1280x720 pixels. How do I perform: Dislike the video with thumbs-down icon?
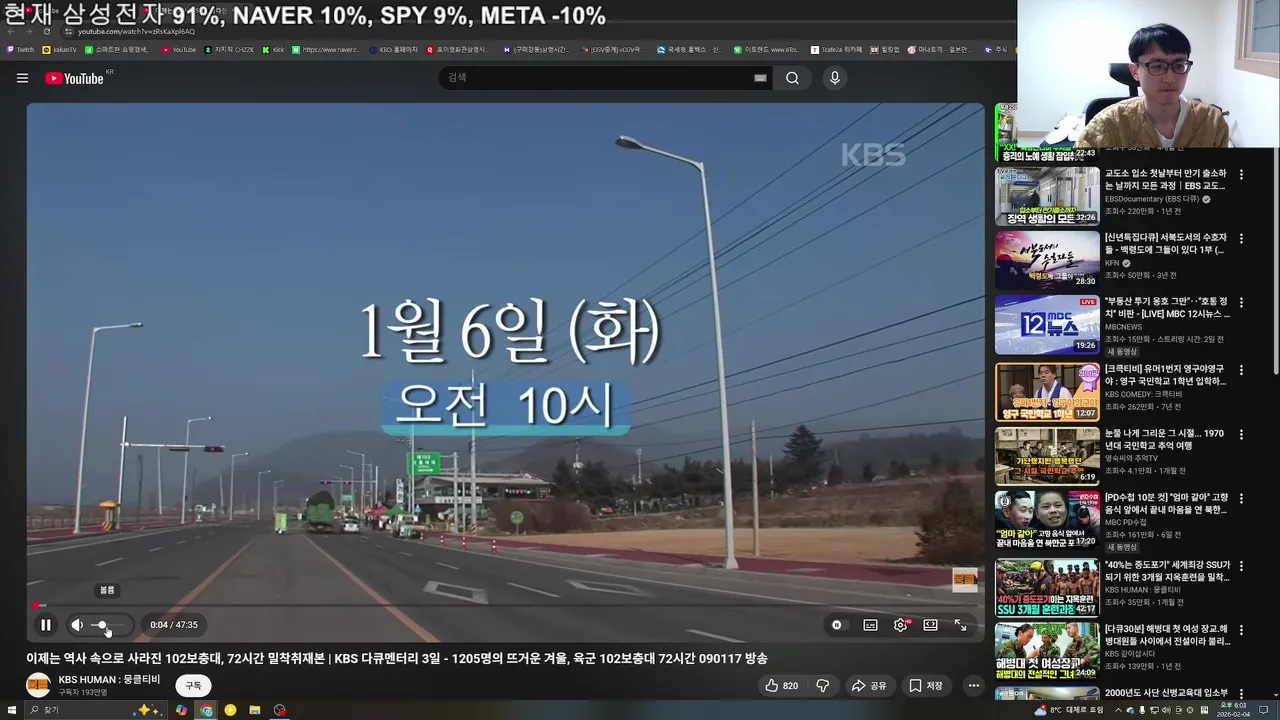[823, 686]
